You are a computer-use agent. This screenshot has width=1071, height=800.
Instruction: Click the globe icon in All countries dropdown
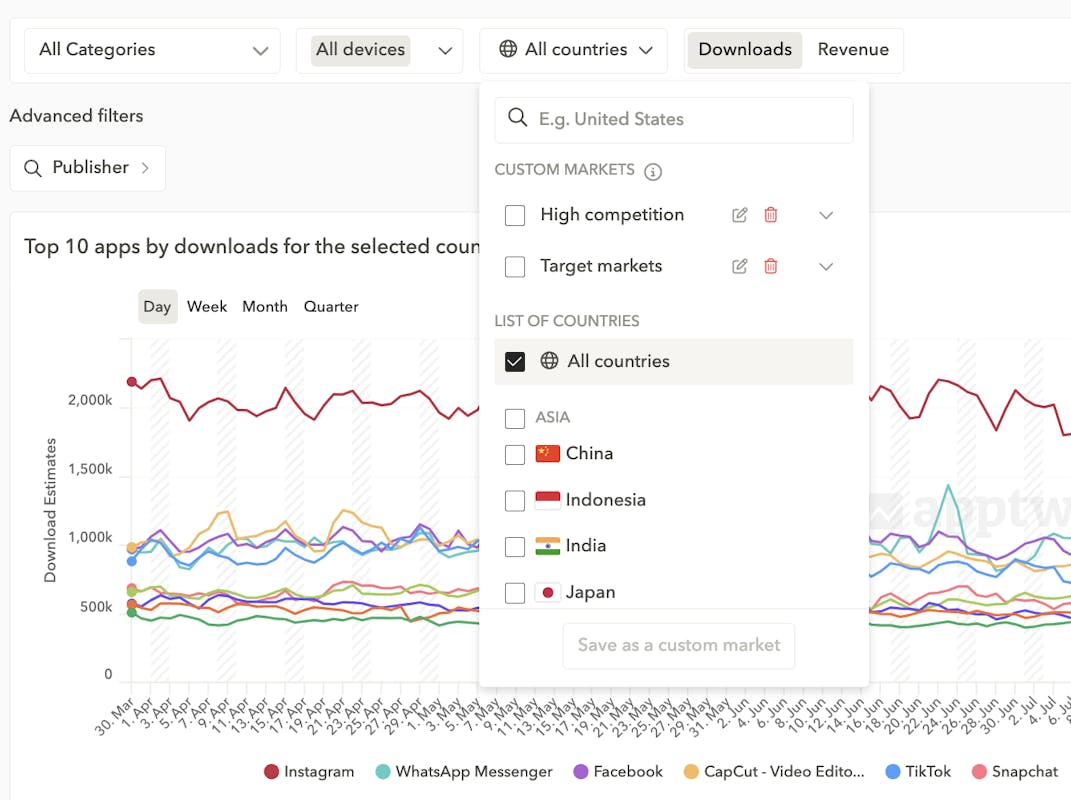508,49
